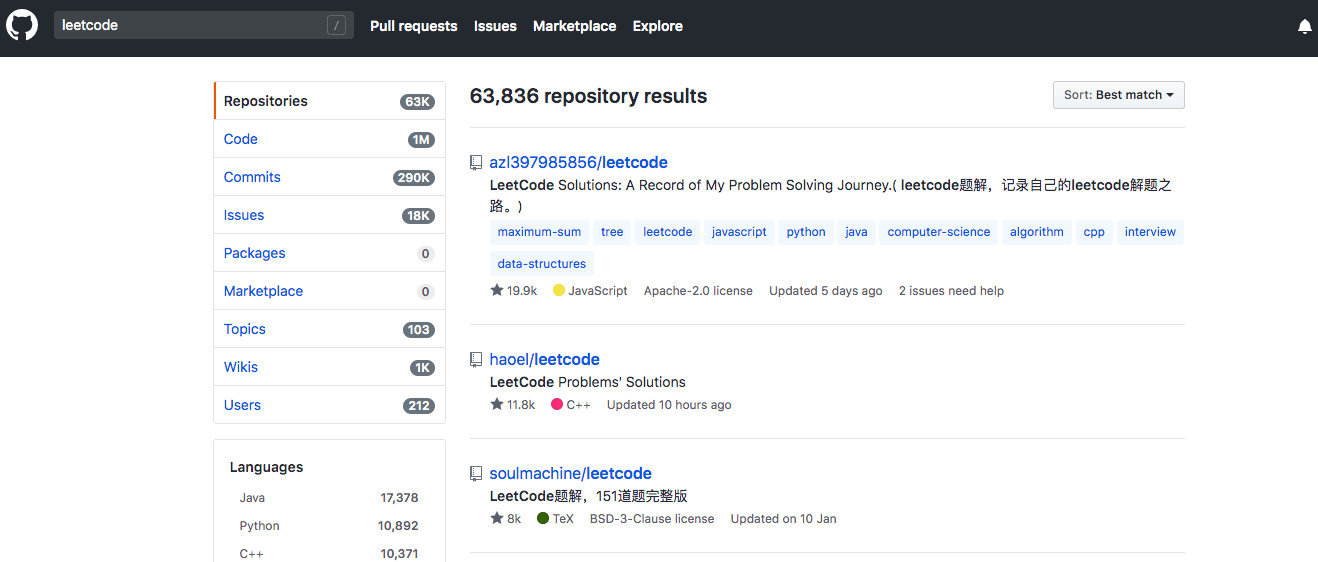Image resolution: width=1318 pixels, height=562 pixels.
Task: Open the azl397985856/leetcode repository link
Action: pos(578,162)
